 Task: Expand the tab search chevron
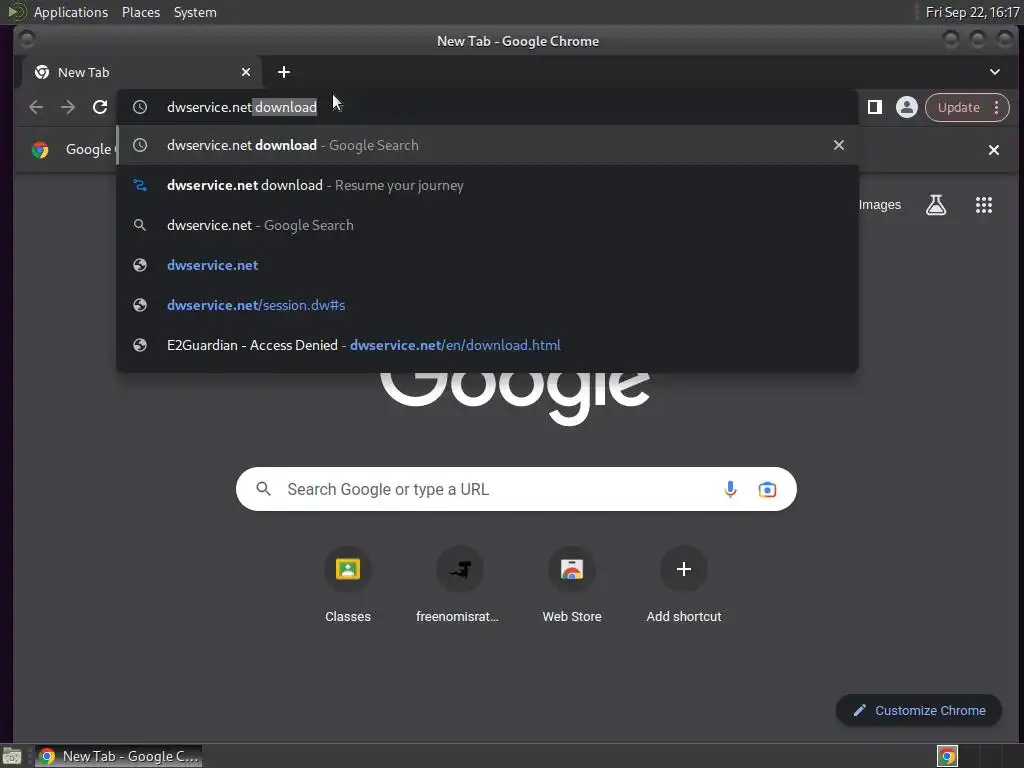pyautogui.click(x=995, y=72)
